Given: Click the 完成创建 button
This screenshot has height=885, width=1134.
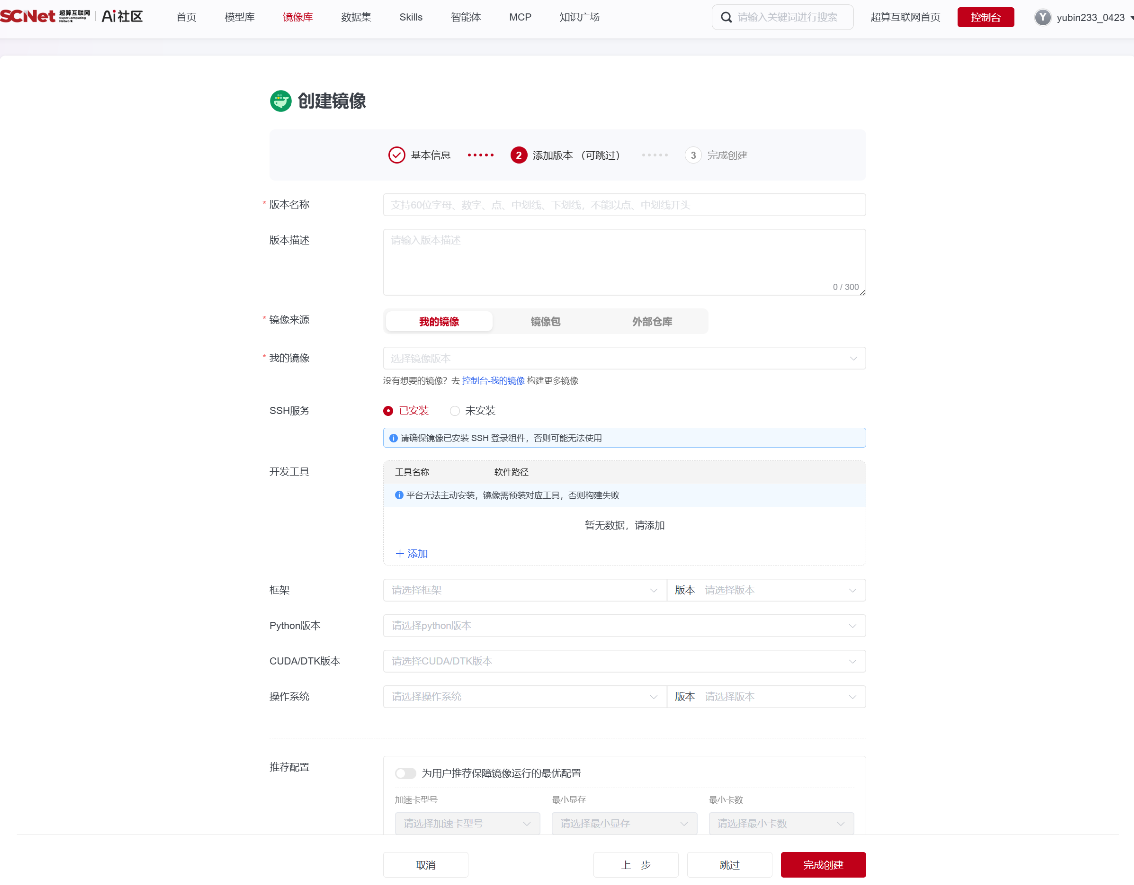Looking at the screenshot, I should 823,865.
